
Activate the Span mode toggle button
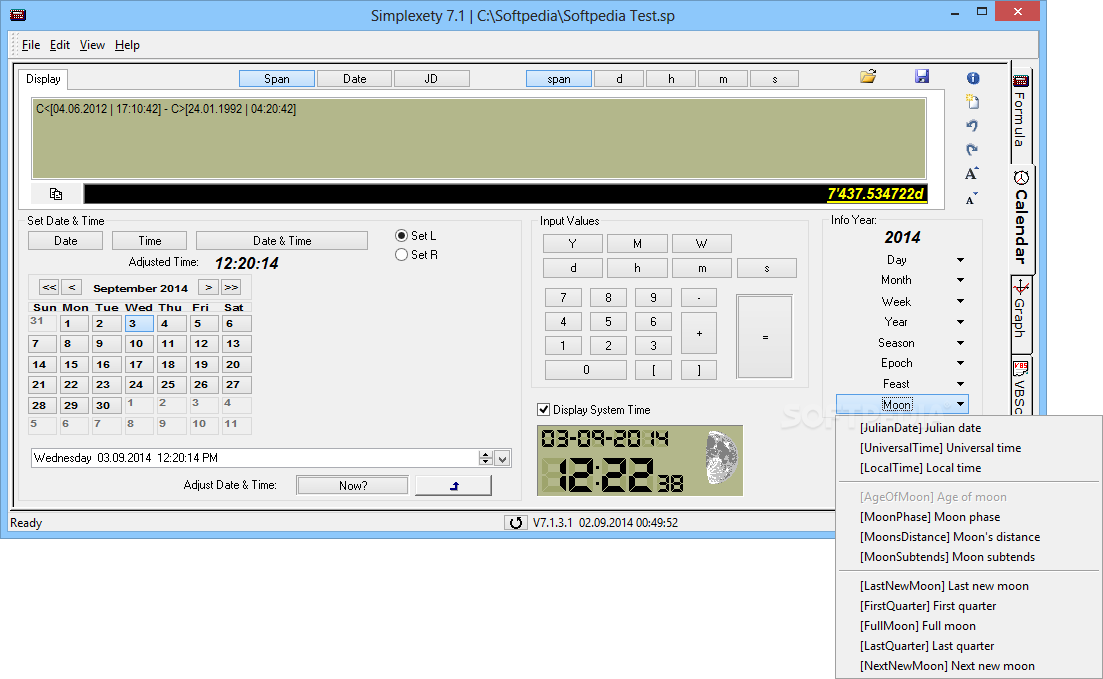point(276,79)
